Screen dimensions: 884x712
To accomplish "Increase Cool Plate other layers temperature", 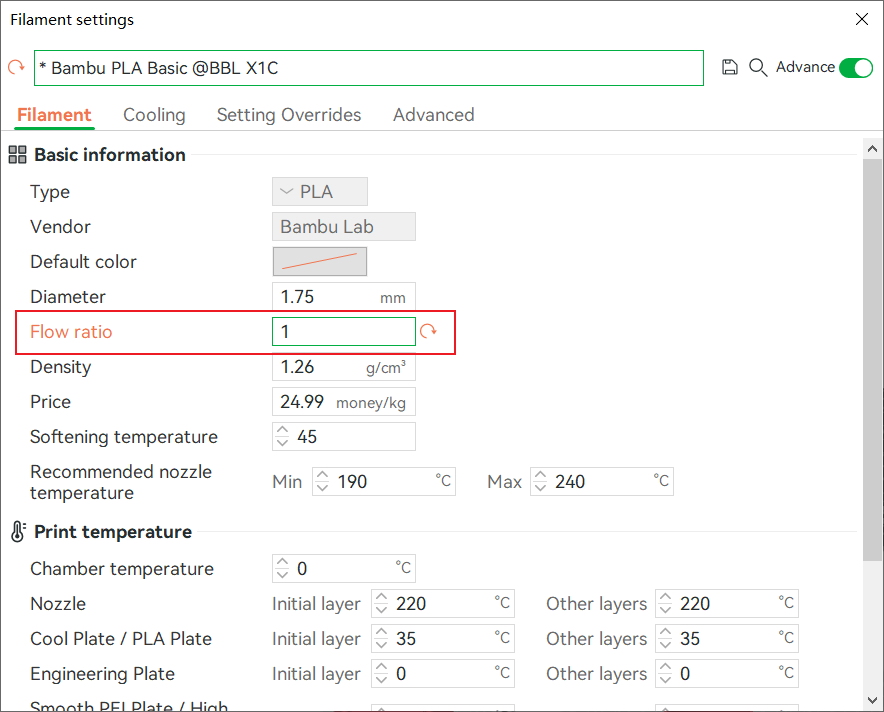I will point(666,633).
